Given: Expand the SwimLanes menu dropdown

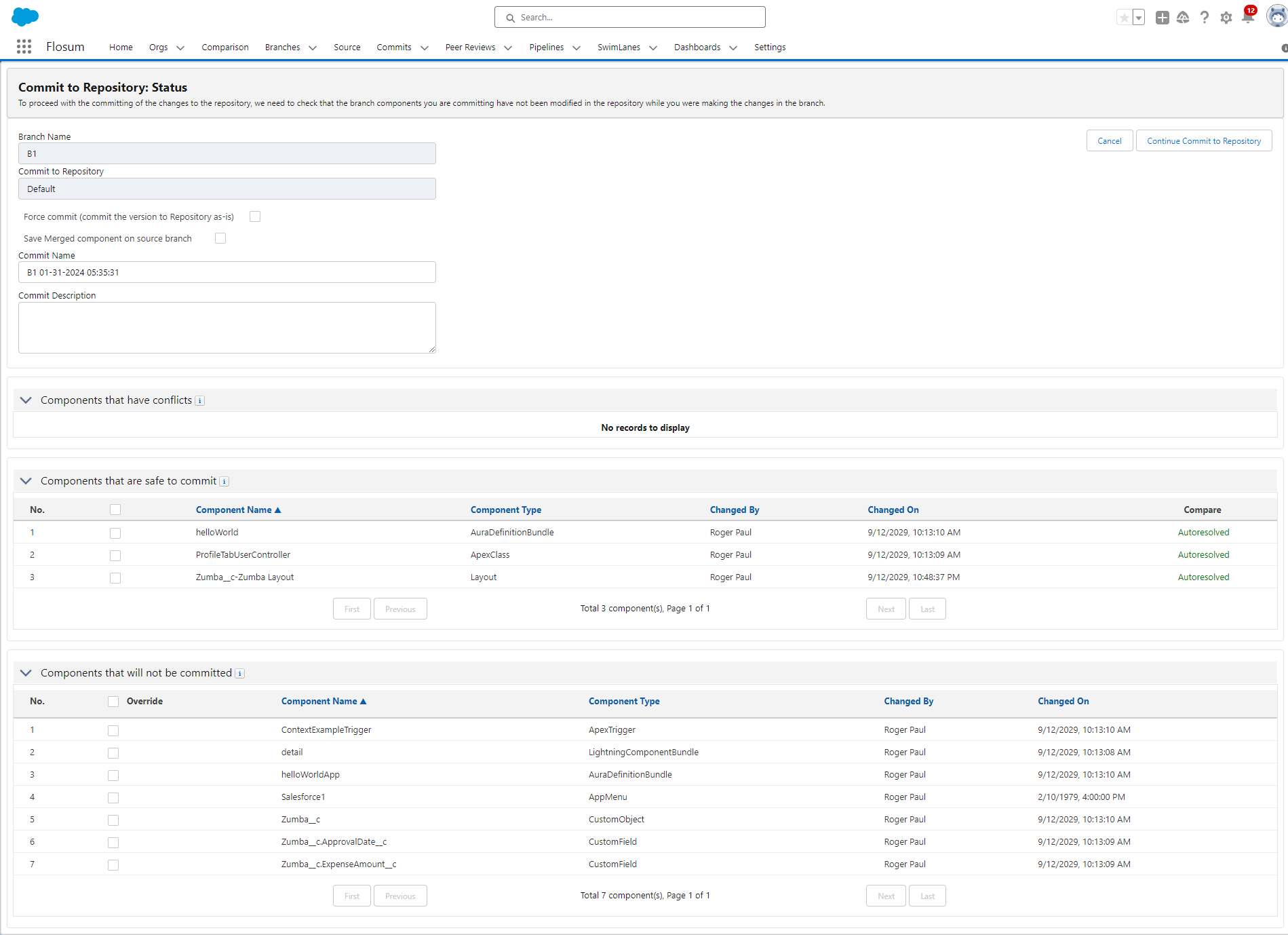Looking at the screenshot, I should (x=653, y=47).
